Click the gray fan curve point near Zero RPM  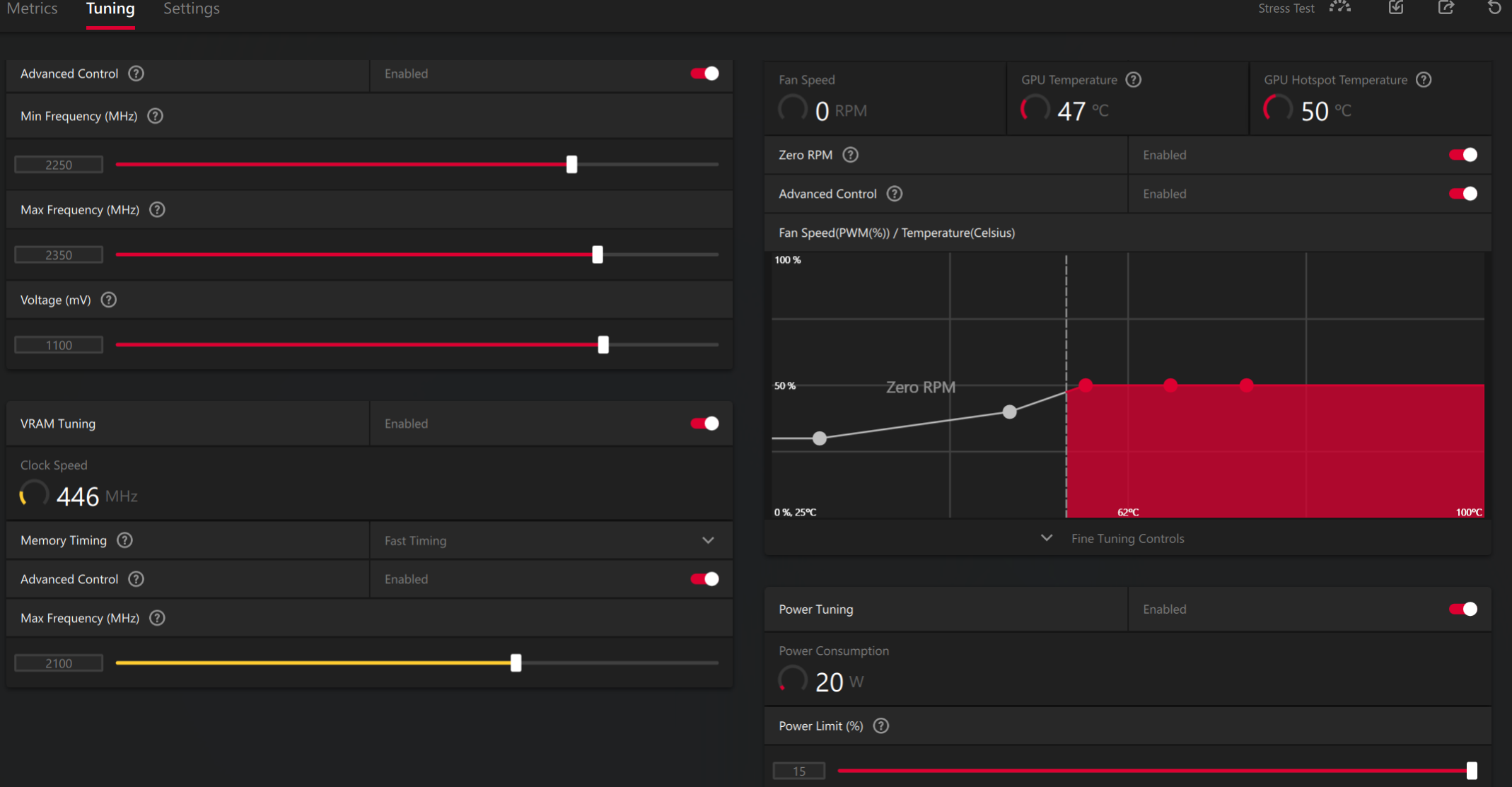[x=1009, y=412]
